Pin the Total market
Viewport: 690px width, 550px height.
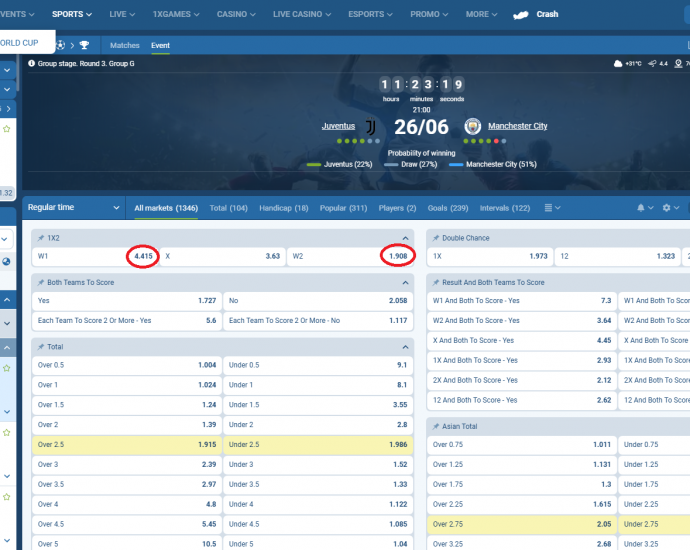click(41, 347)
